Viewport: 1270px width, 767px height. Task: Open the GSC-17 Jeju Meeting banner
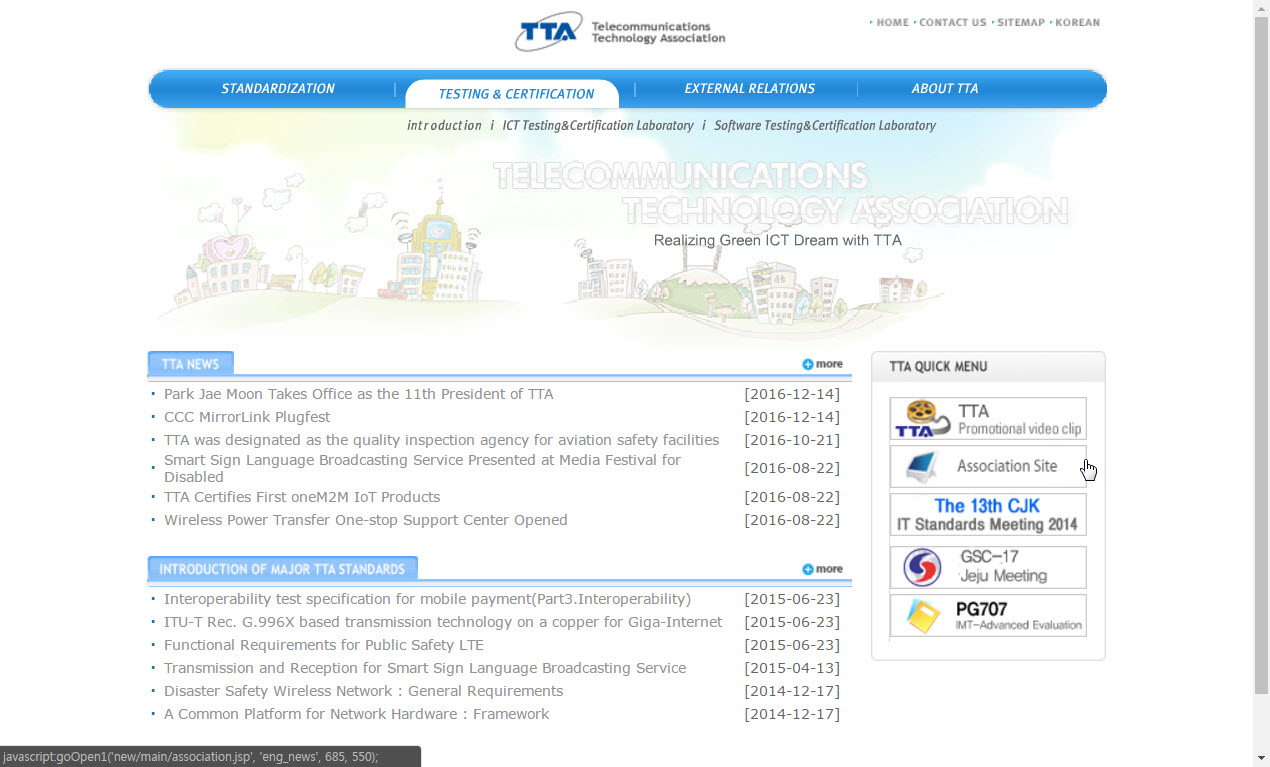click(x=987, y=567)
